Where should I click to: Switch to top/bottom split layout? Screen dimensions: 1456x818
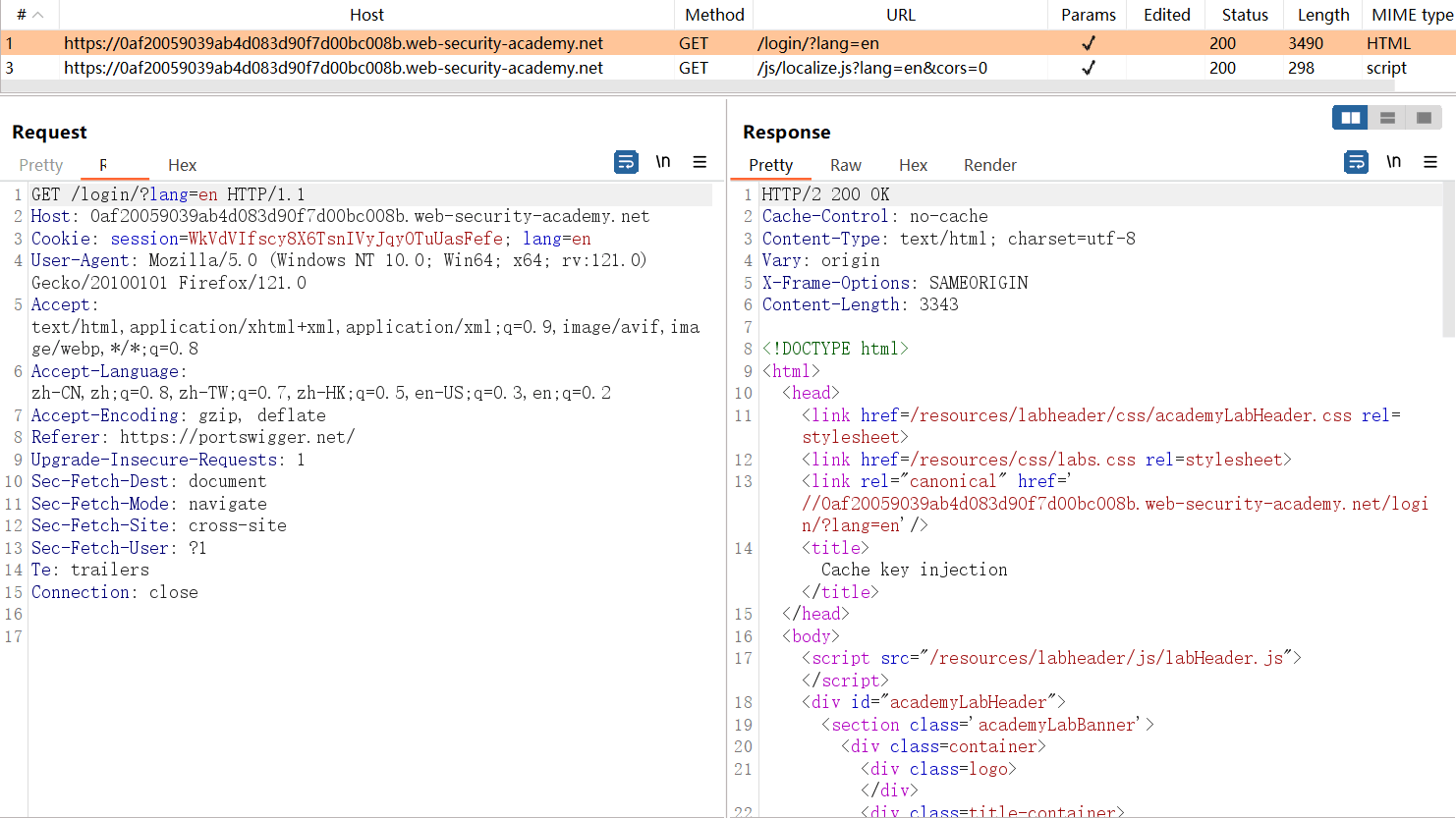coord(1387,118)
